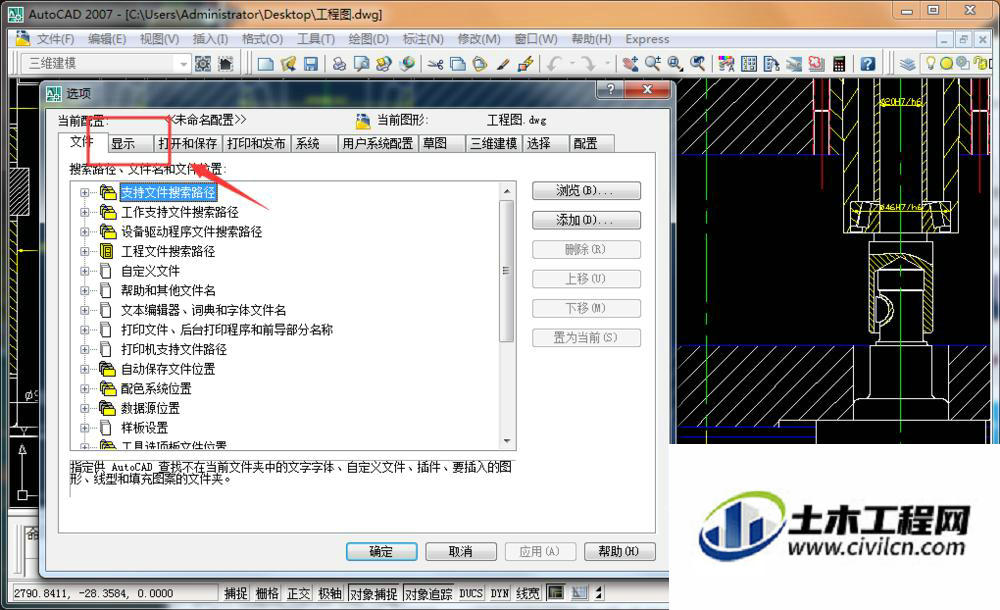The image size is (1000, 610).
Task: Toggle the layer on/off lightbulb icon
Action: [x=930, y=63]
